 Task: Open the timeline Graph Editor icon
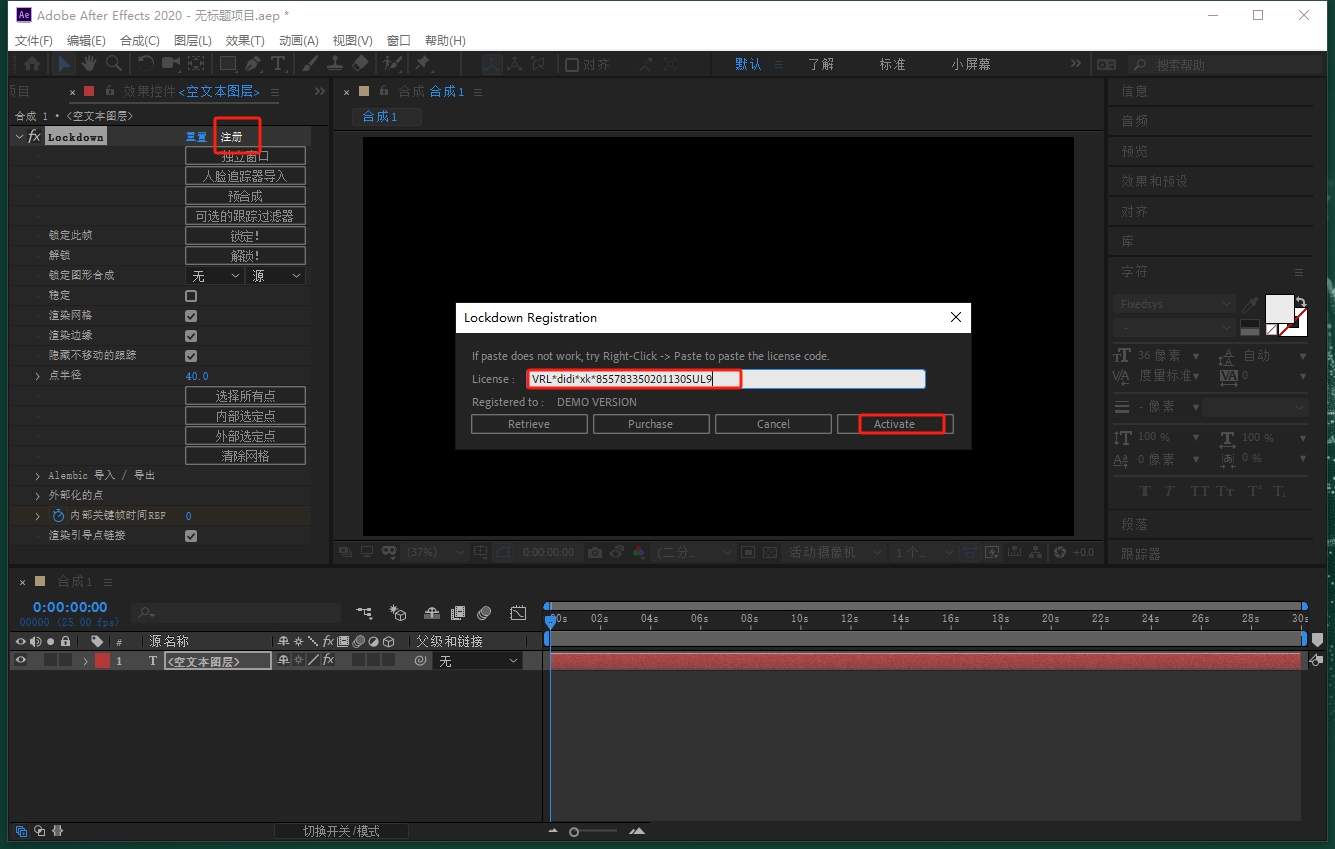coord(518,613)
